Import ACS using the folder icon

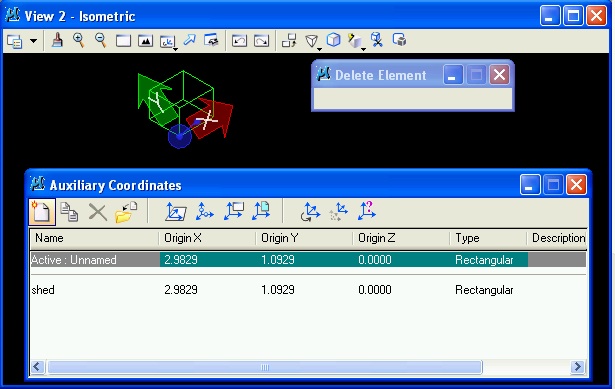click(126, 212)
